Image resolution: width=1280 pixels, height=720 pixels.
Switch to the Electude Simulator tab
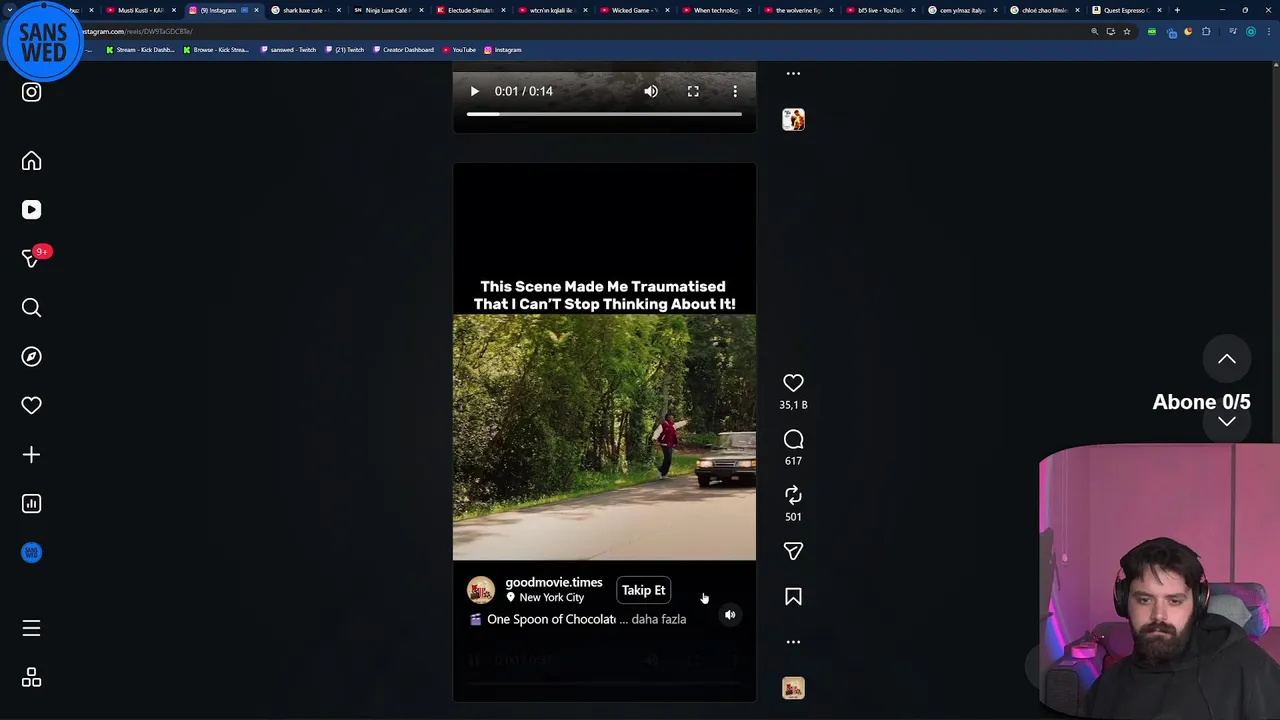click(469, 10)
